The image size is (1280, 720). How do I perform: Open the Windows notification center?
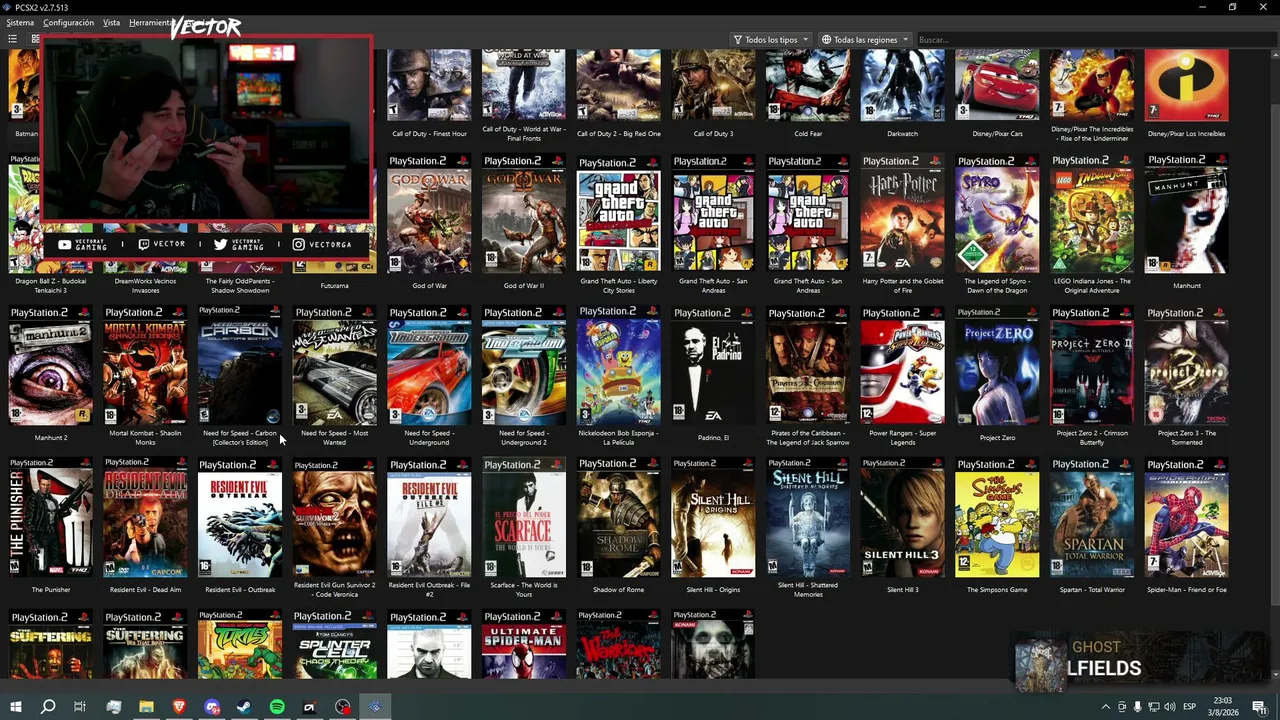point(1259,707)
